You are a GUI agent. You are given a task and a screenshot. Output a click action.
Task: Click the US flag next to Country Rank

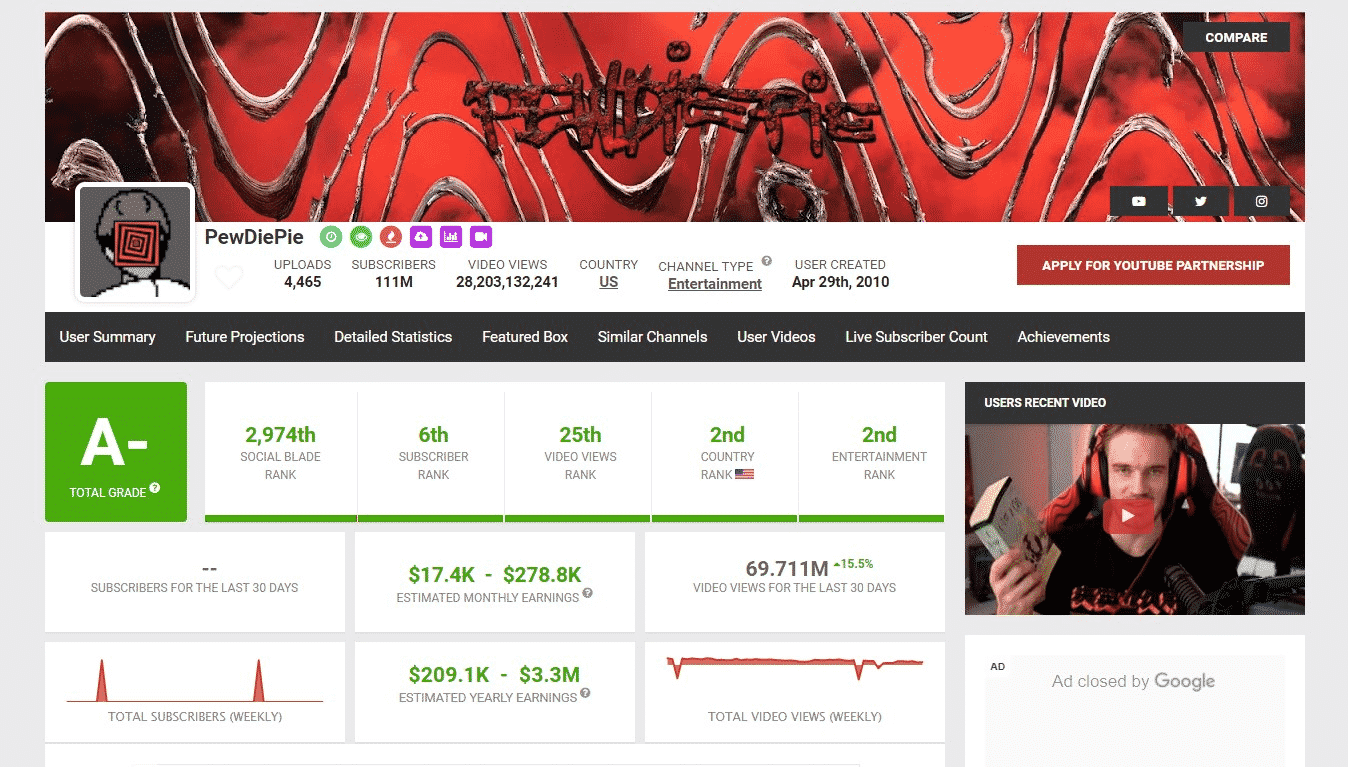click(x=744, y=474)
